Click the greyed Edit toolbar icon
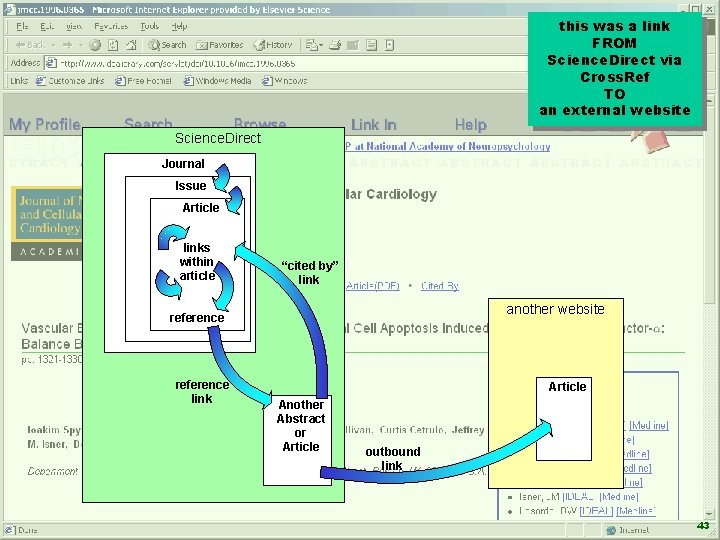 pyautogui.click(x=353, y=45)
